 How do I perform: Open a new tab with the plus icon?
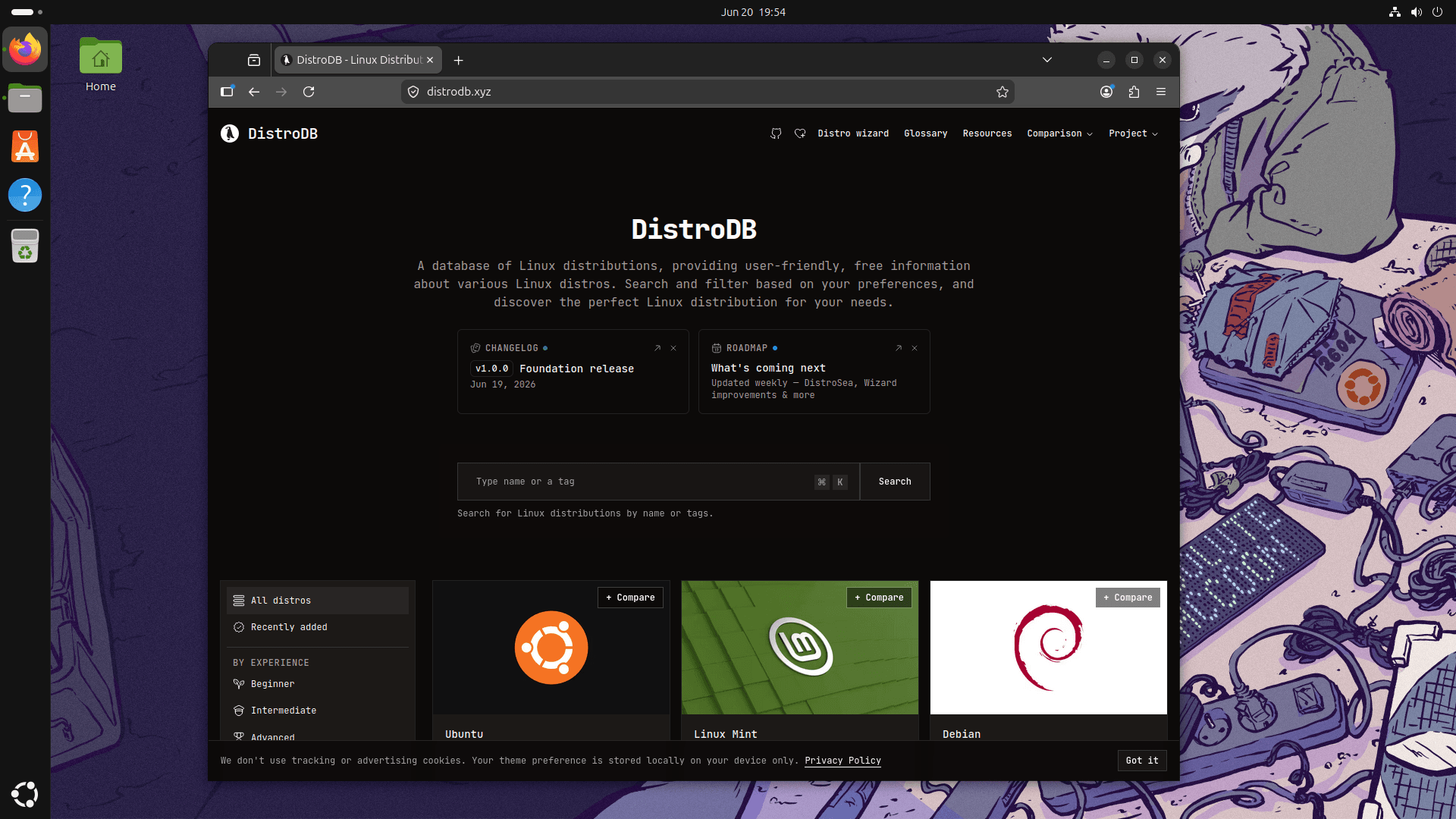click(x=458, y=60)
